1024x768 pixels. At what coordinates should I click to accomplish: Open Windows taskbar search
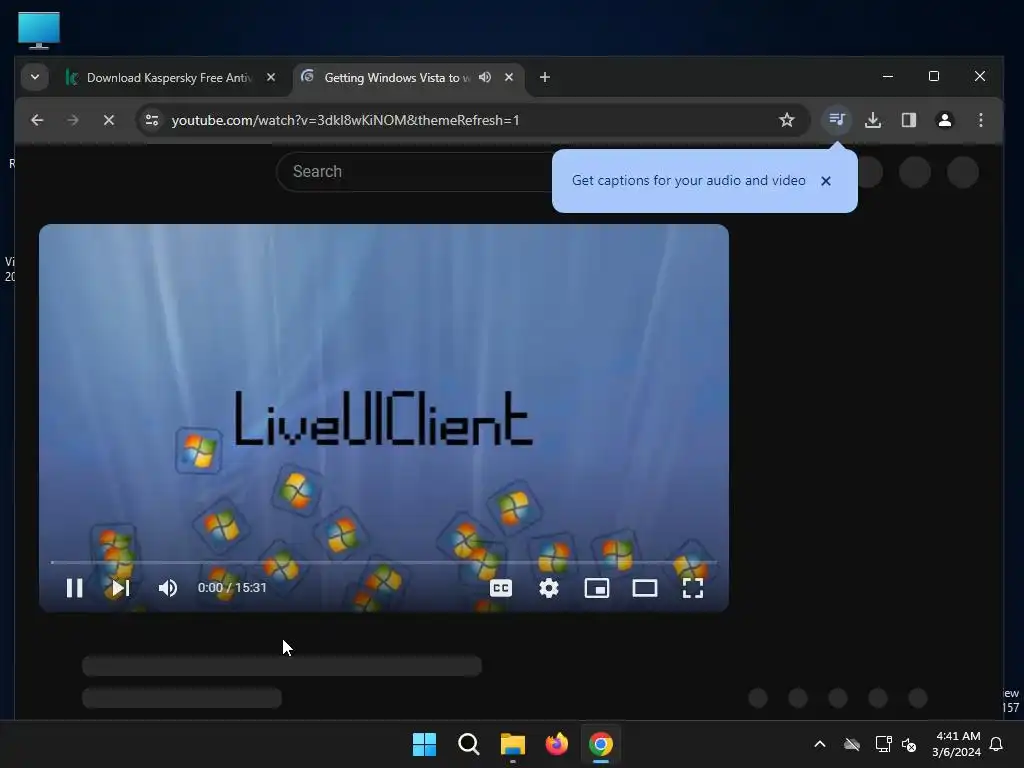(x=469, y=744)
